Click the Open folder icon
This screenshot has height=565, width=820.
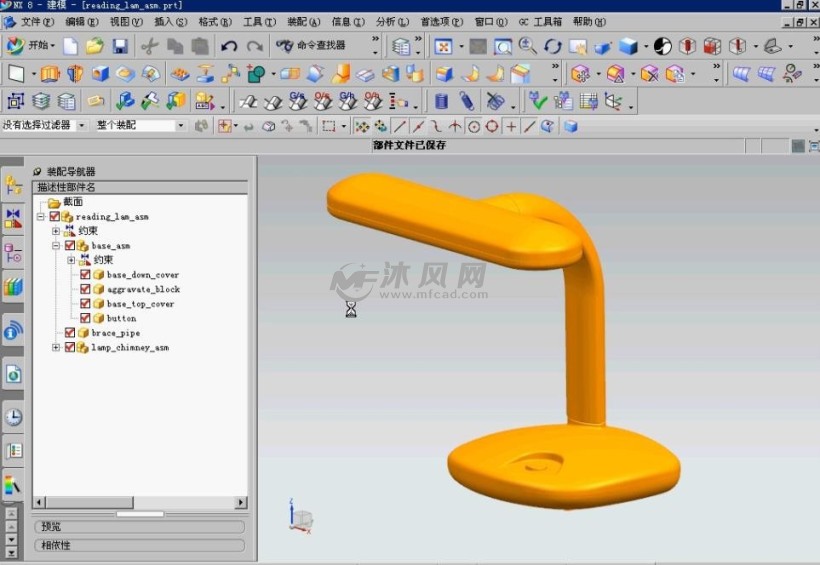click(94, 46)
